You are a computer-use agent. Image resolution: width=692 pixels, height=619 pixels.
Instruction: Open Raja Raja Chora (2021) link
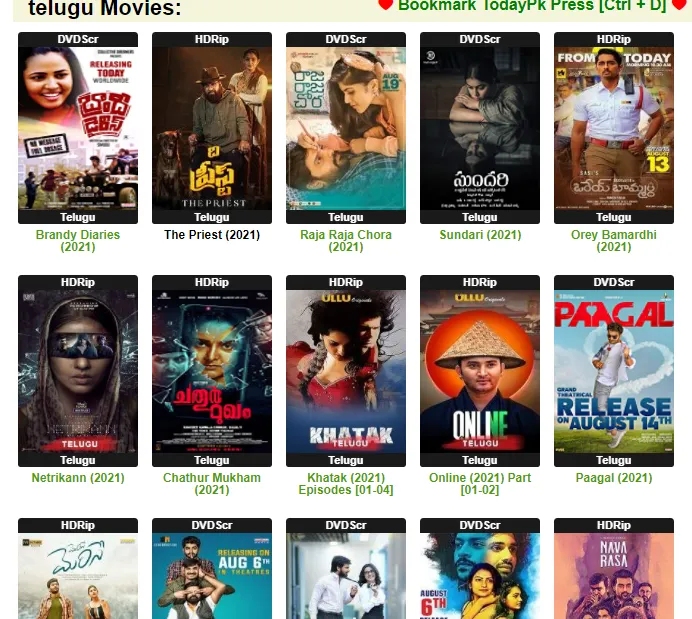point(346,241)
